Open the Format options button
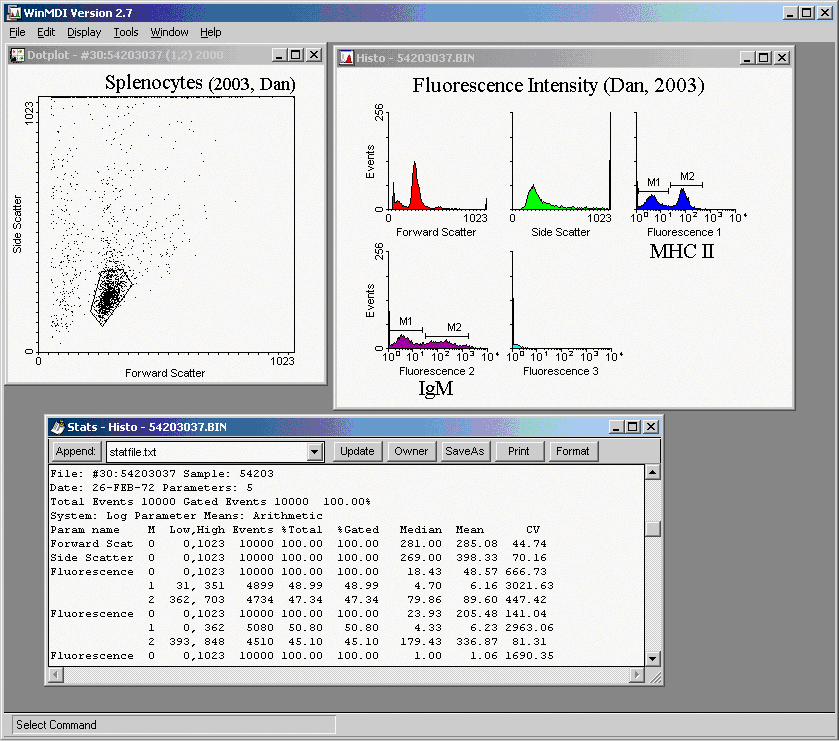The height and width of the screenshot is (741, 839). pos(573,451)
